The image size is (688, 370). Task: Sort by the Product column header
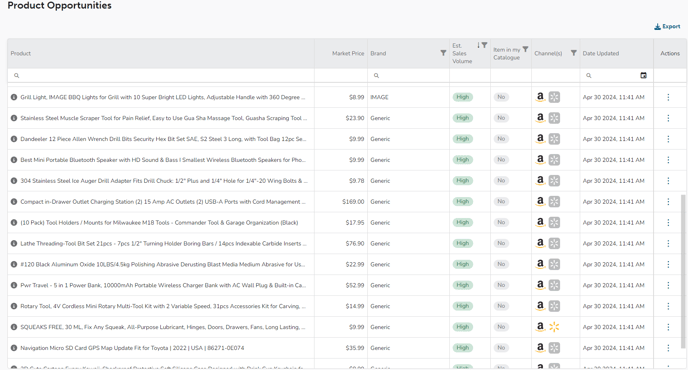[x=21, y=54]
